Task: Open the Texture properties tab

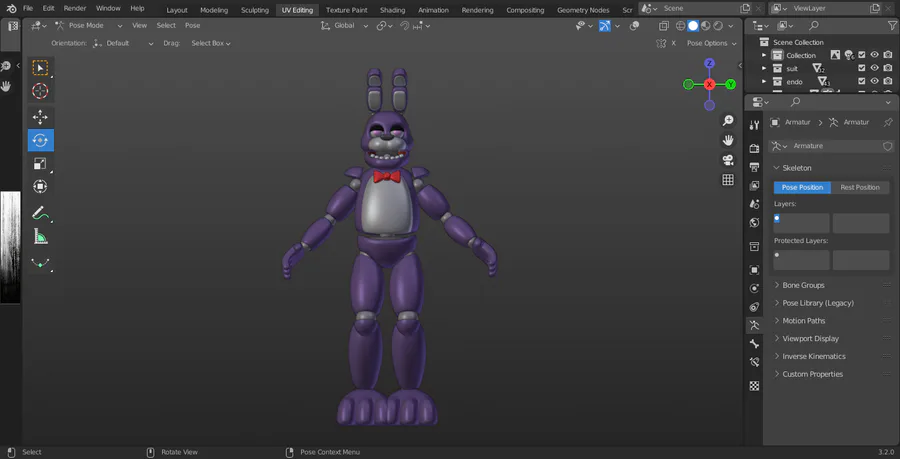Action: [x=754, y=386]
